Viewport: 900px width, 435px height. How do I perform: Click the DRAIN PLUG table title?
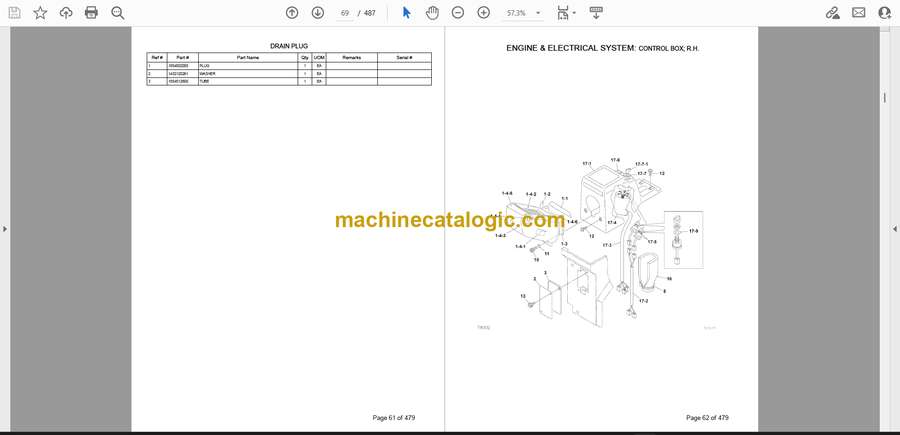point(289,46)
